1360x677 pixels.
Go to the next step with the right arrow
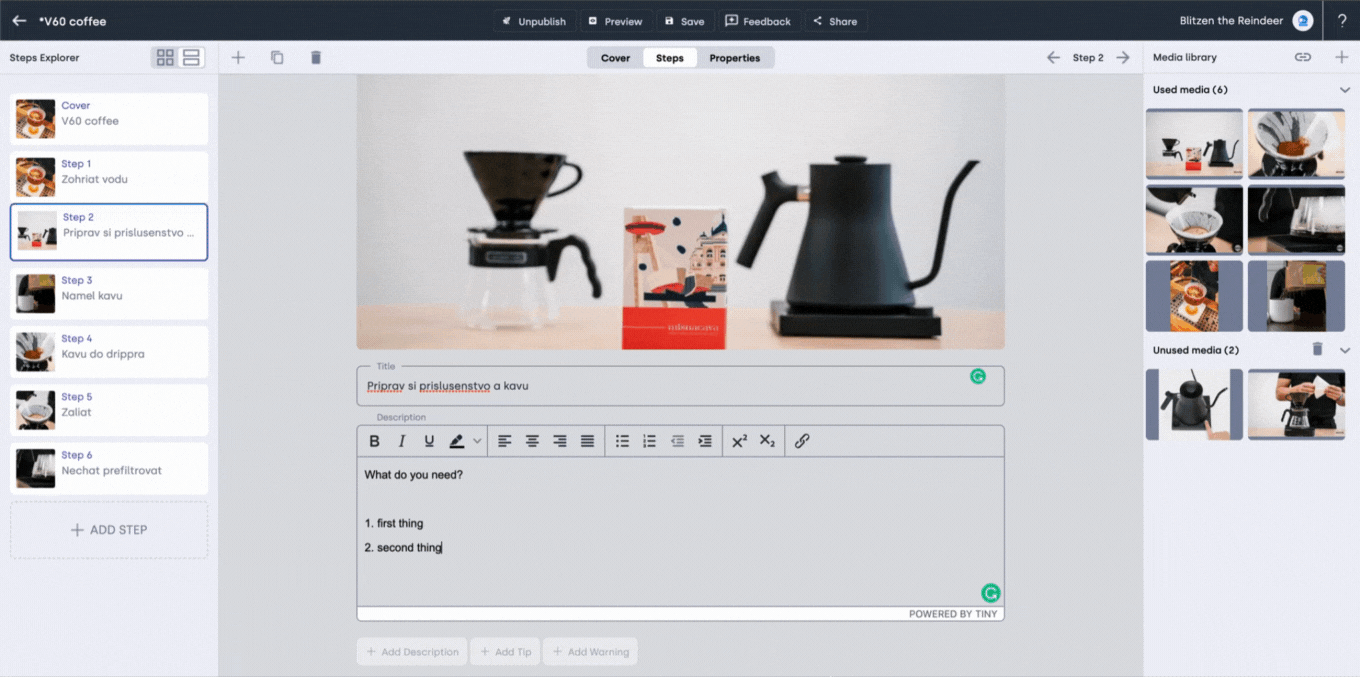pos(1123,58)
